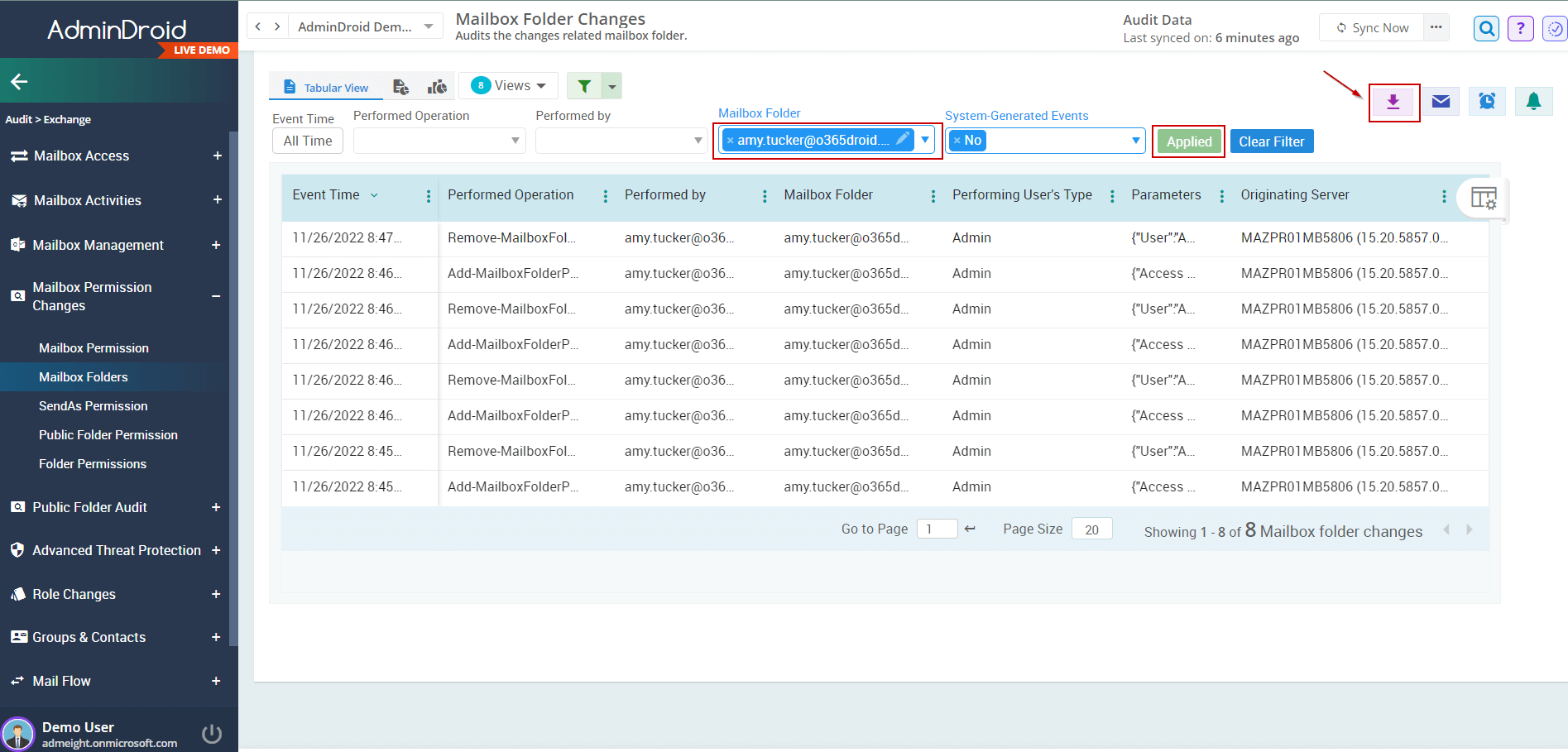This screenshot has width=1568, height=752.
Task: Click the export/download report icon
Action: [1393, 101]
